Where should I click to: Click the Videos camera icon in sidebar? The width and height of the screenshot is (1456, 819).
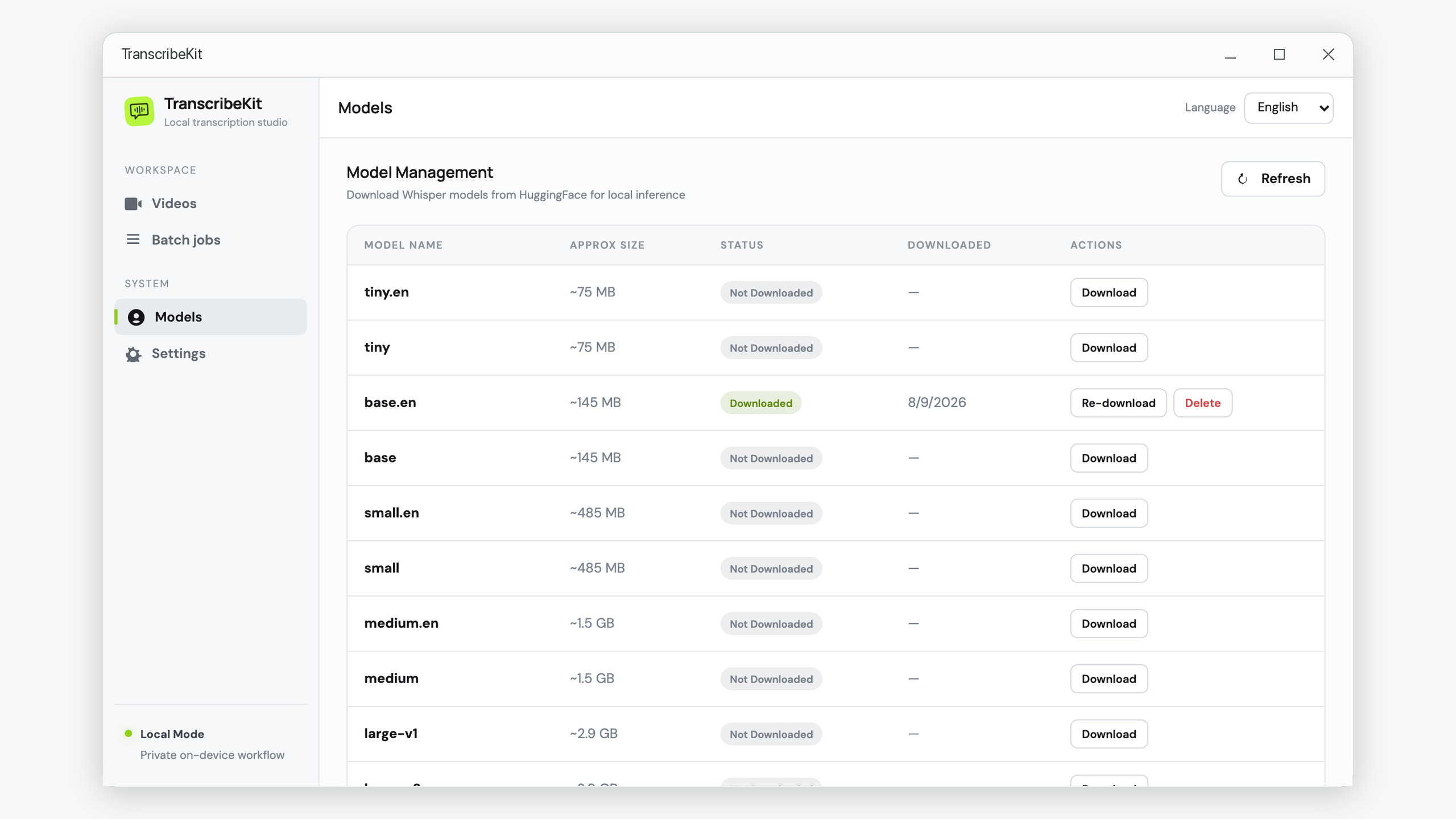(x=133, y=204)
